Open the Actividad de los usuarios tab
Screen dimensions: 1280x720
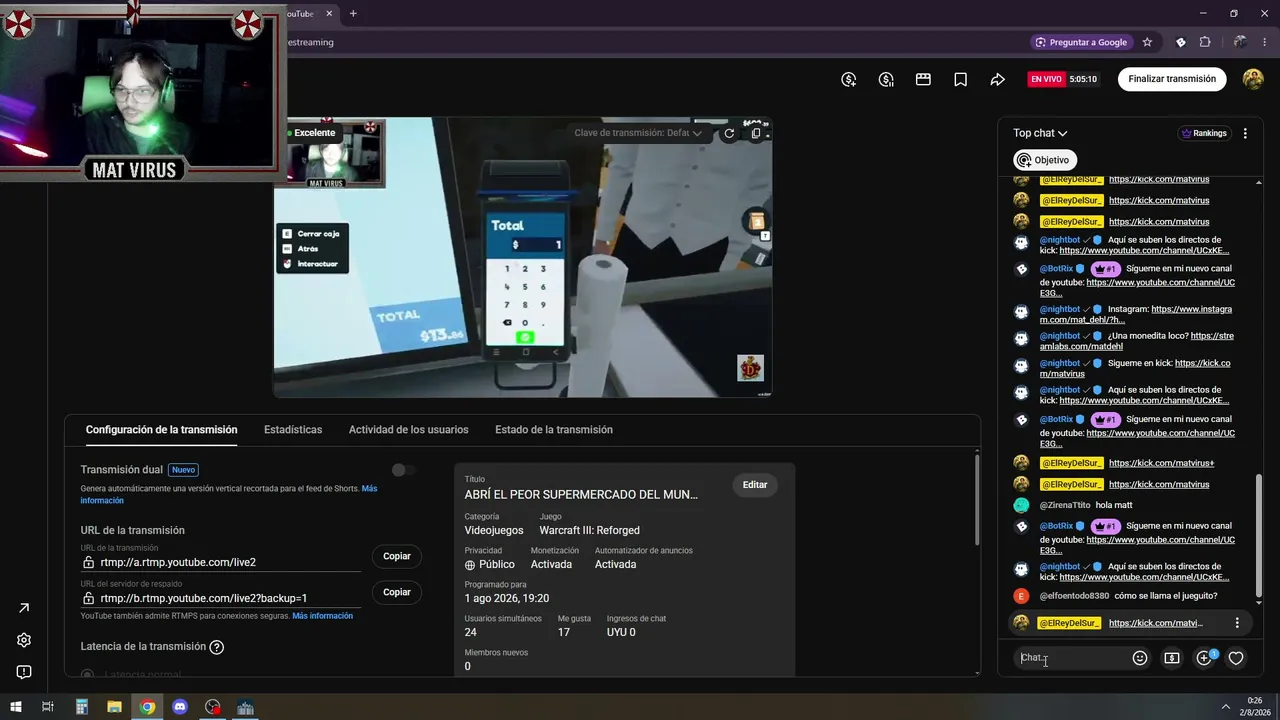(408, 430)
